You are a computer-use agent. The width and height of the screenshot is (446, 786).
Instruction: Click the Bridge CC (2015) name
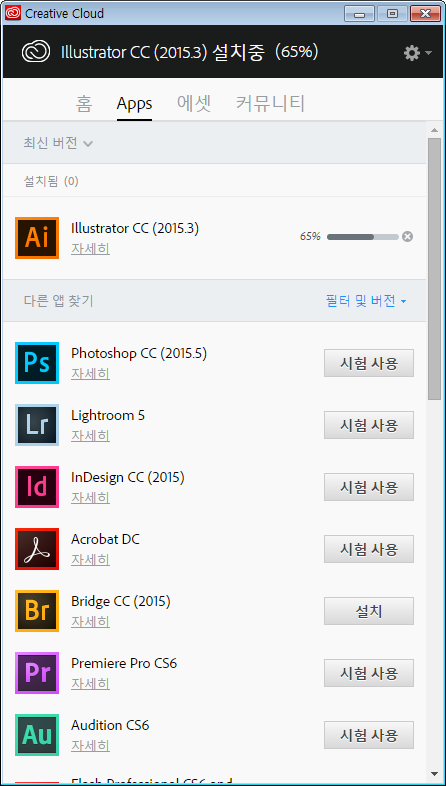(x=121, y=602)
